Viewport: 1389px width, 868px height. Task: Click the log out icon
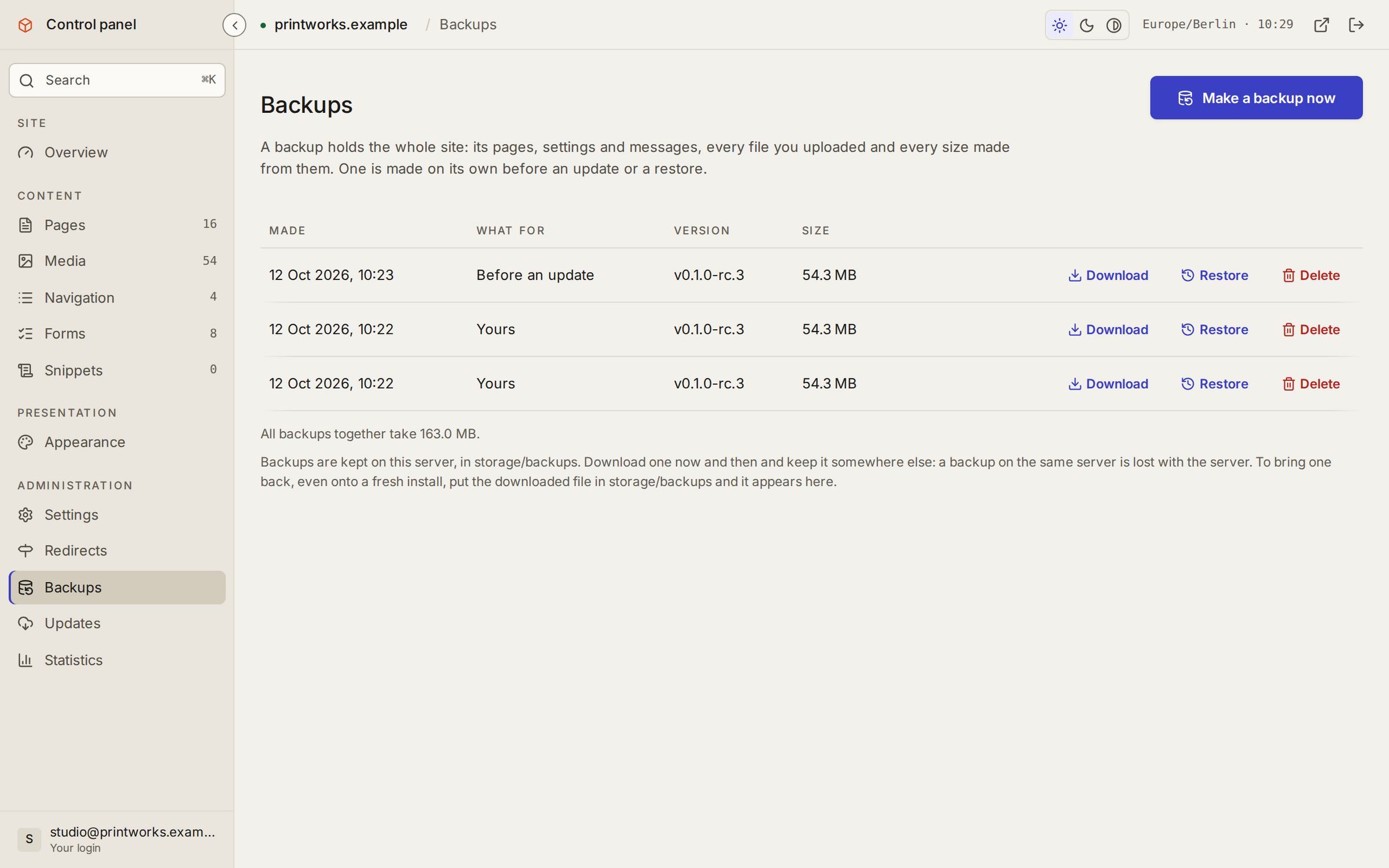coord(1357,25)
